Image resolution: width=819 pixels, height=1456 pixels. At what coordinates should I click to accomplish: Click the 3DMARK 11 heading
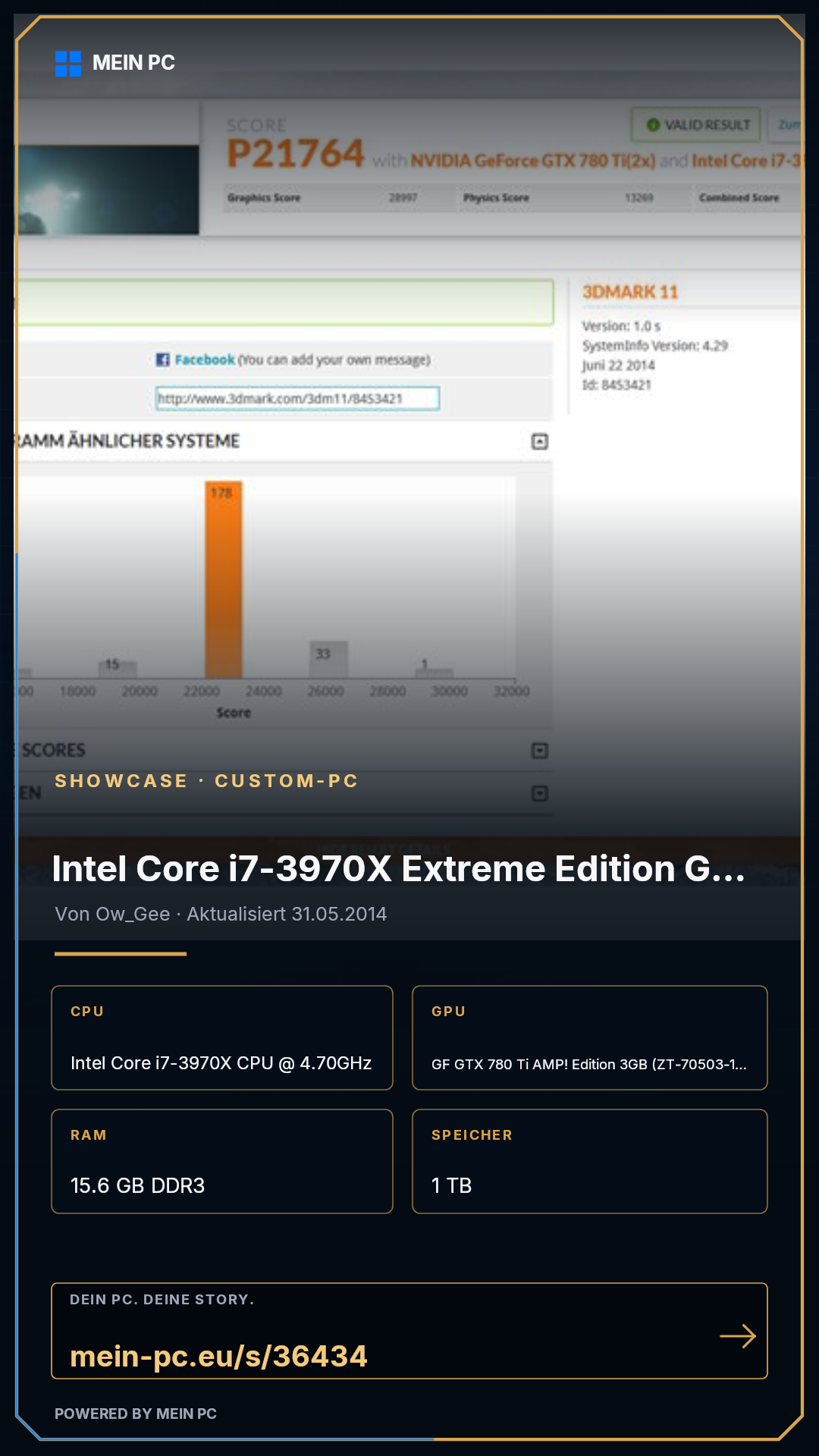[x=630, y=292]
